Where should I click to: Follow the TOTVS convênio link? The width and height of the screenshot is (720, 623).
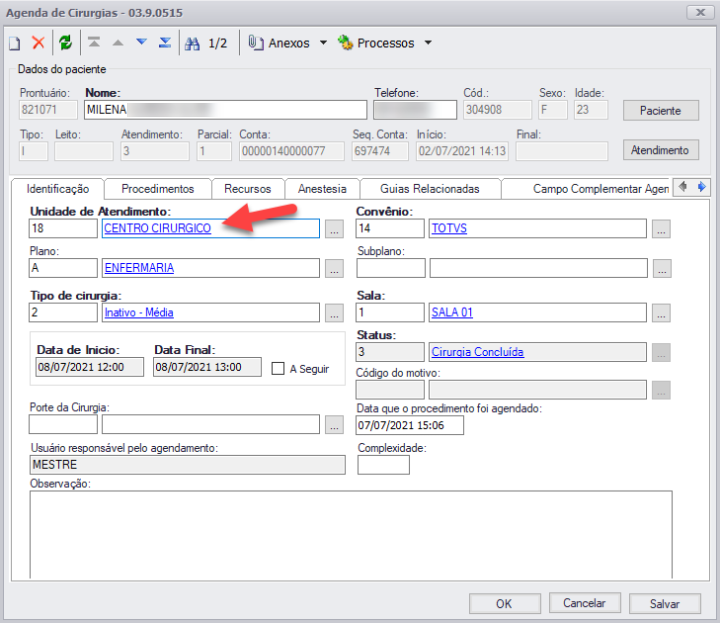[x=449, y=228]
